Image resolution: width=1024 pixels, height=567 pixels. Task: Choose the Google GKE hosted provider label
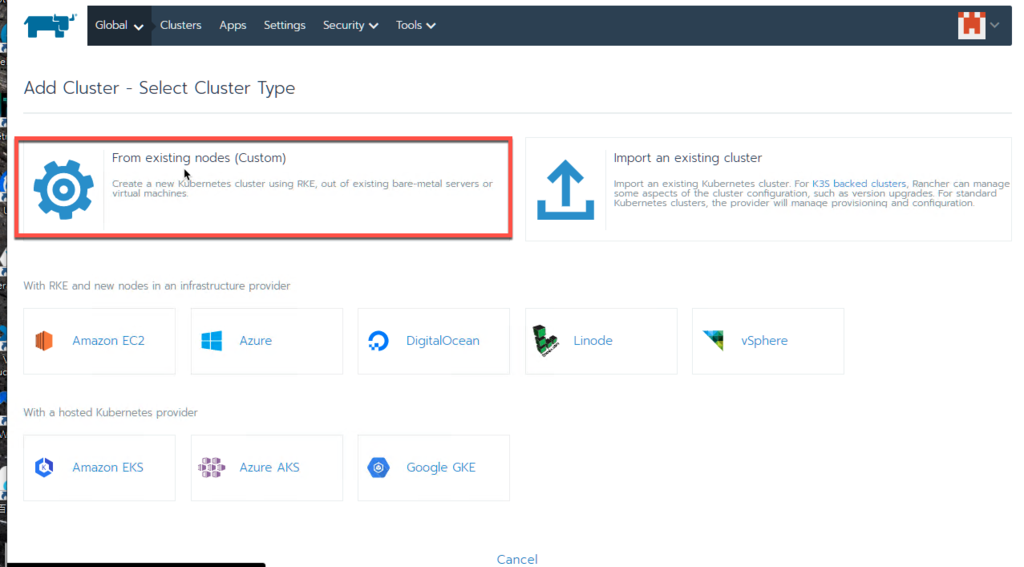point(441,468)
